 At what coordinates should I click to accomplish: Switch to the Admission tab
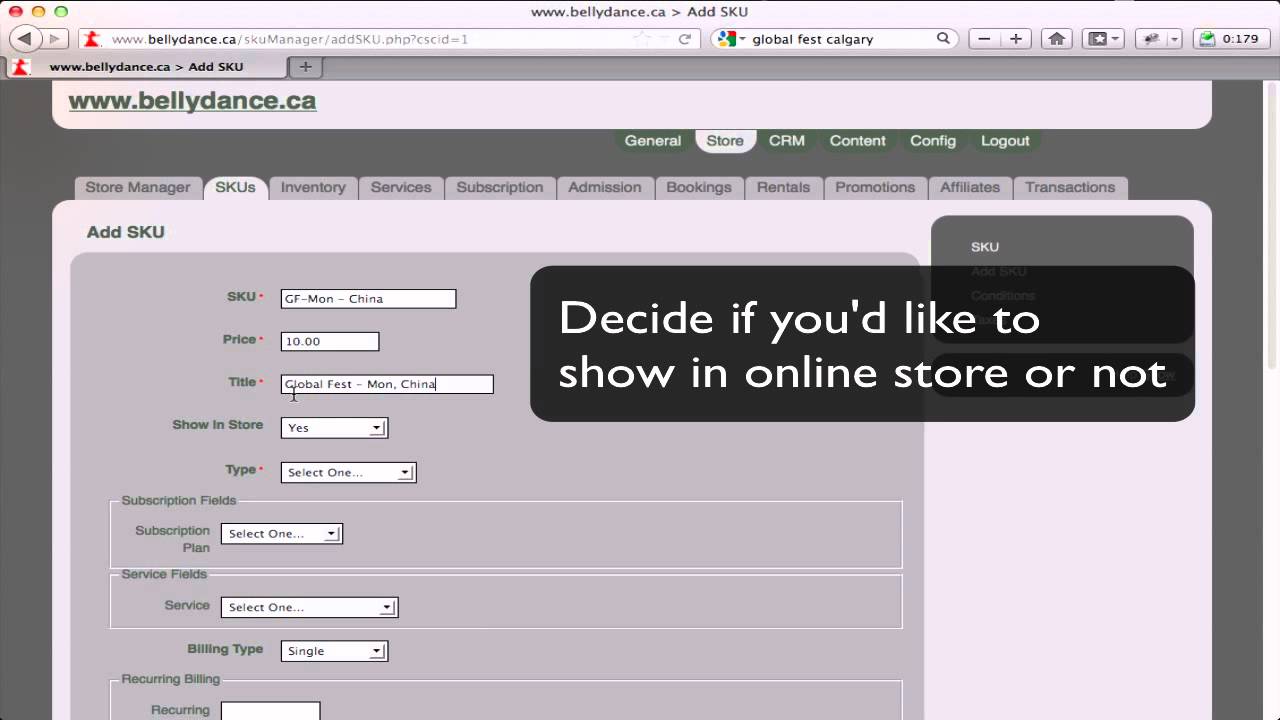(605, 187)
